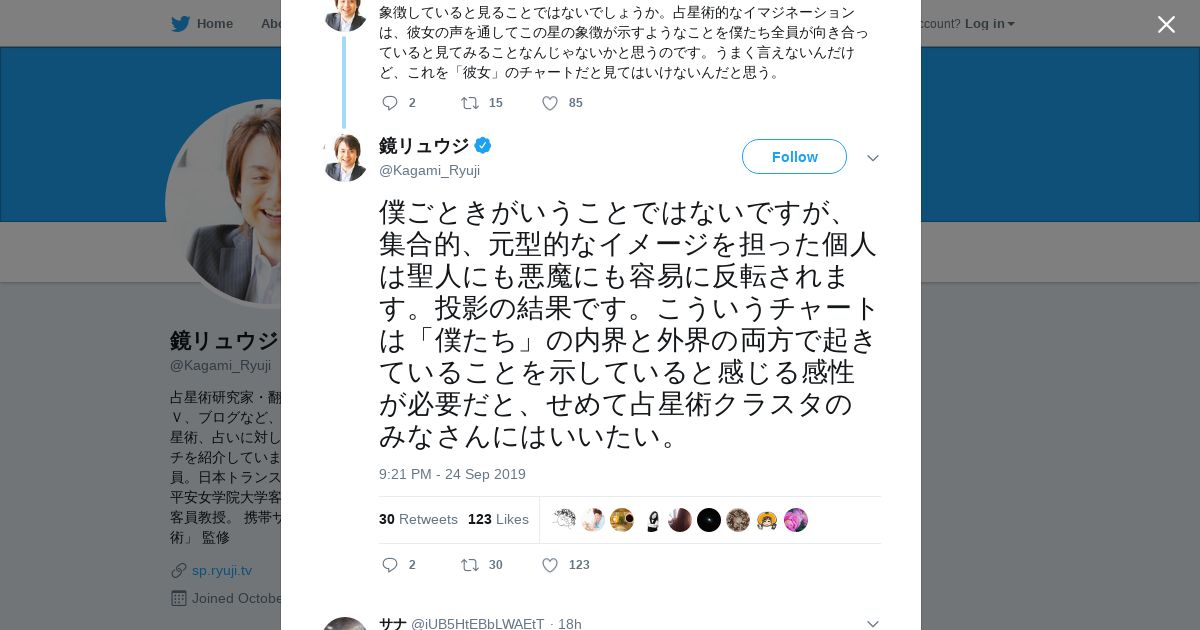View the 30 Retweets list
Image resolution: width=1200 pixels, height=630 pixels.
[x=418, y=519]
